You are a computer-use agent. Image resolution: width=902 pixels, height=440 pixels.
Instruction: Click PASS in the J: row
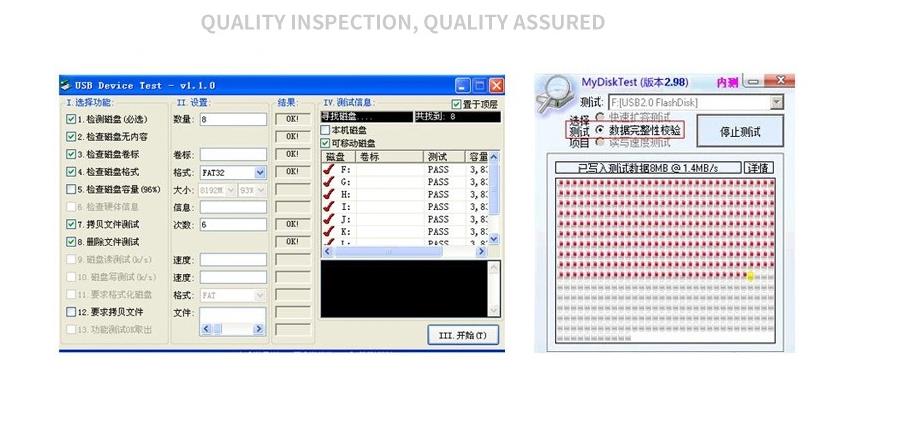(x=438, y=219)
